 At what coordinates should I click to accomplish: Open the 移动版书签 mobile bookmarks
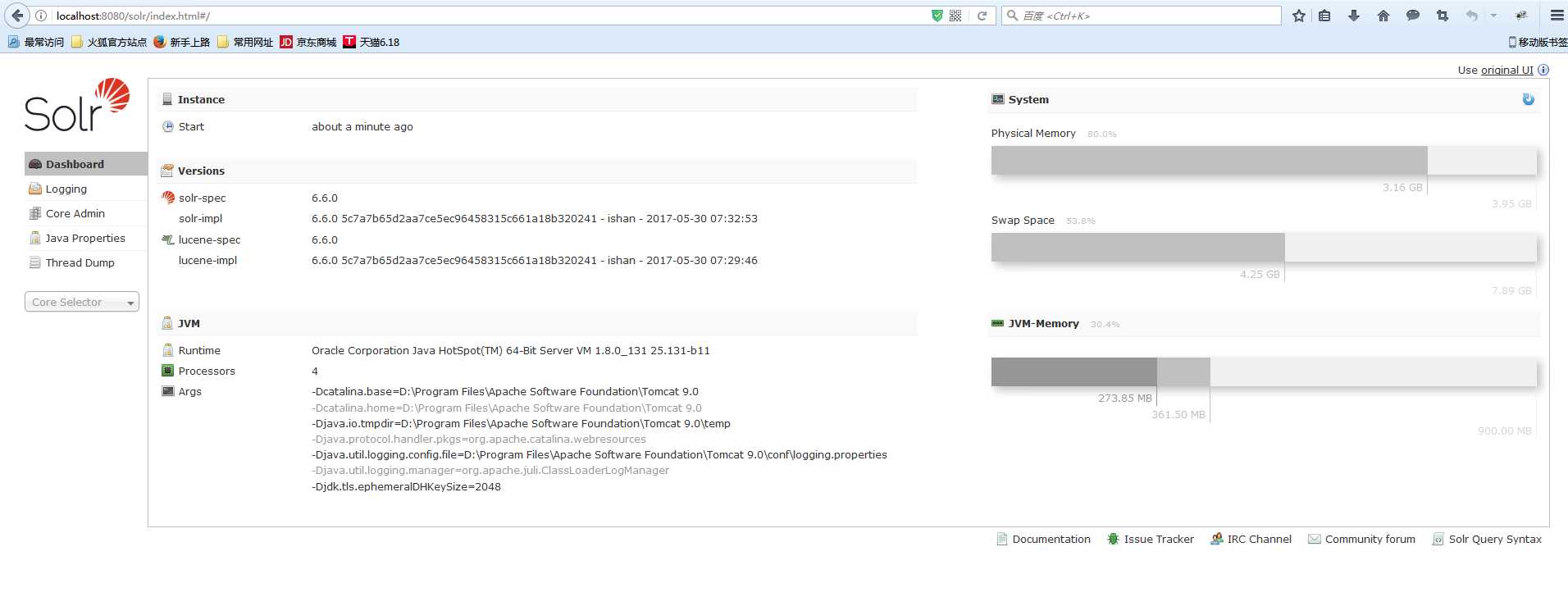1538,42
